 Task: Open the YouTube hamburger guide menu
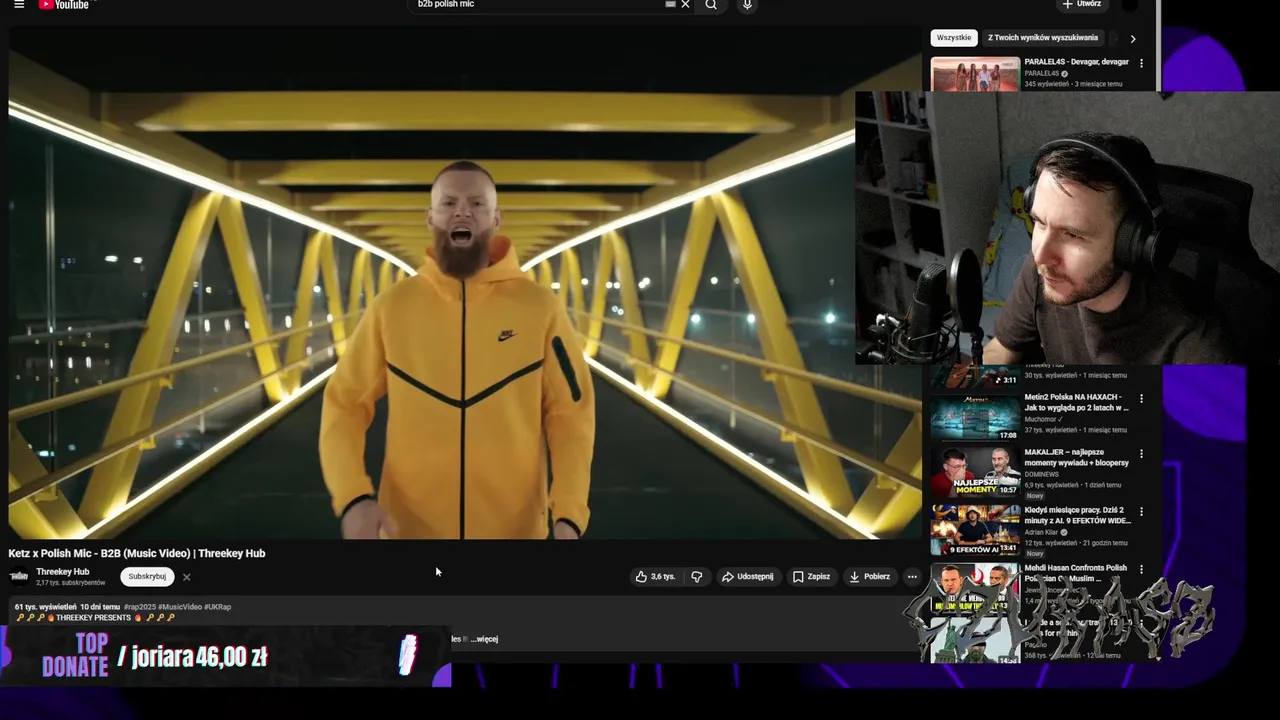(x=18, y=5)
